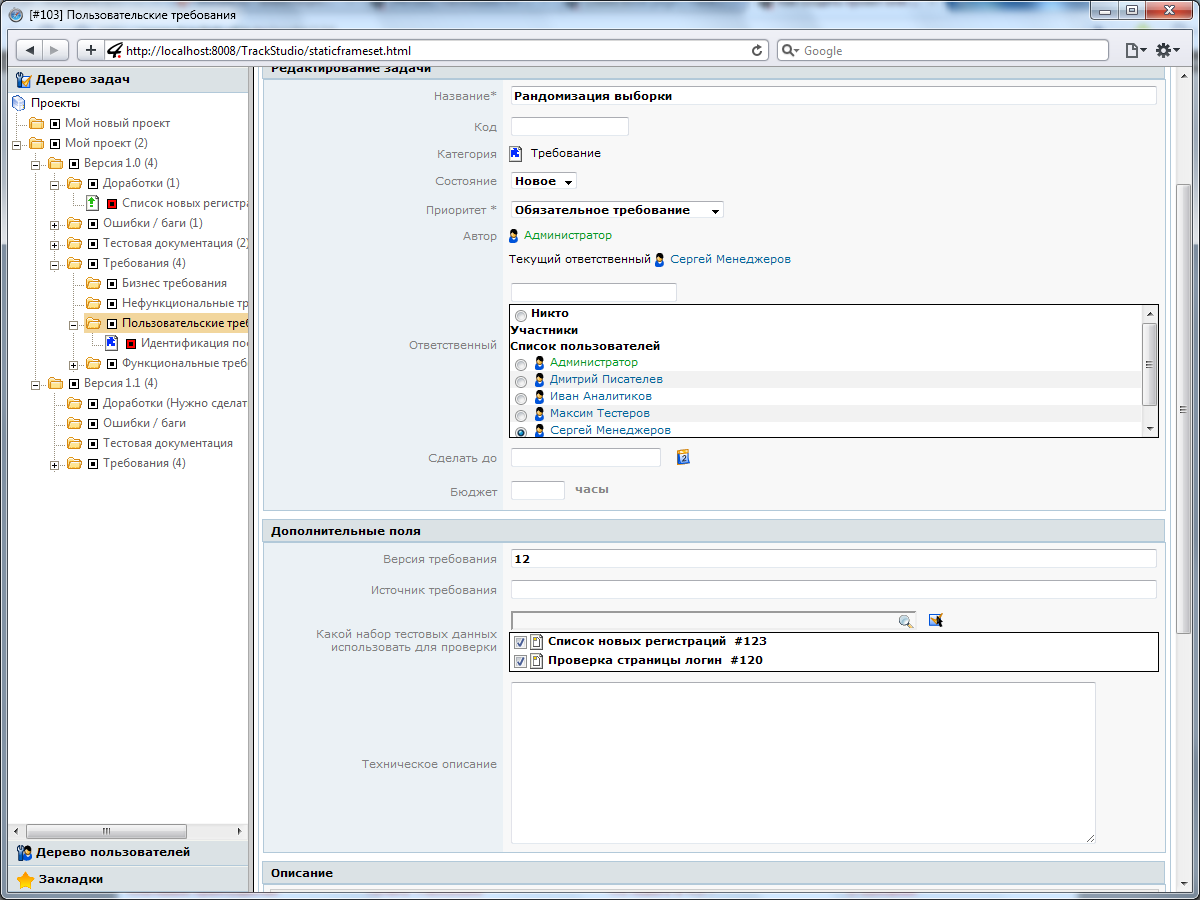
Task: Open Бизнес требования in the tree
Action: [174, 283]
